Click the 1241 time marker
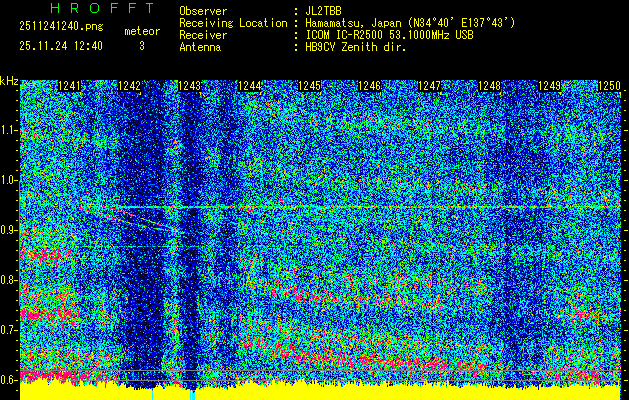The image size is (629, 400). click(69, 87)
